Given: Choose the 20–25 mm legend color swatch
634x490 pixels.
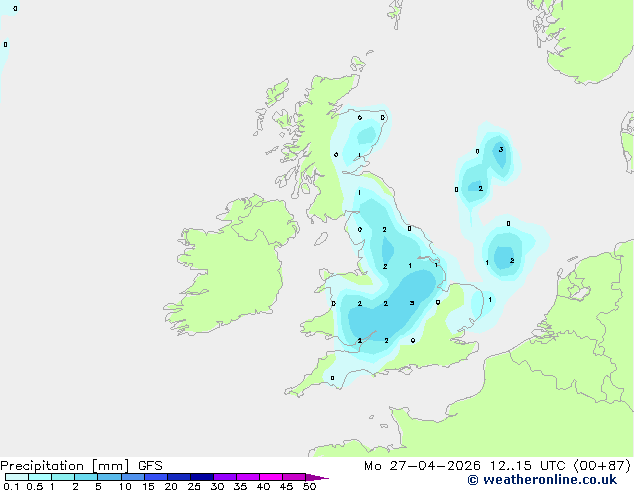Looking at the screenshot, I should pos(179,477).
